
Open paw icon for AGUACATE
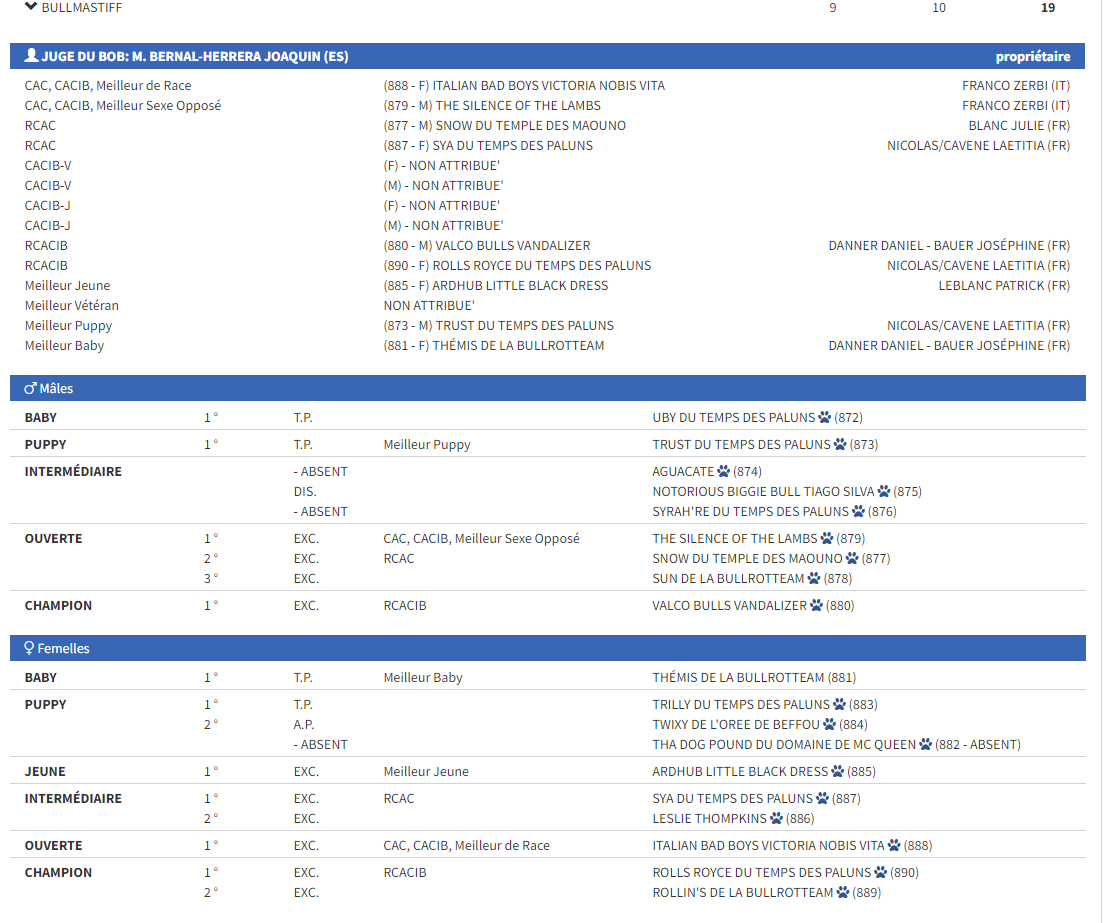pos(724,471)
